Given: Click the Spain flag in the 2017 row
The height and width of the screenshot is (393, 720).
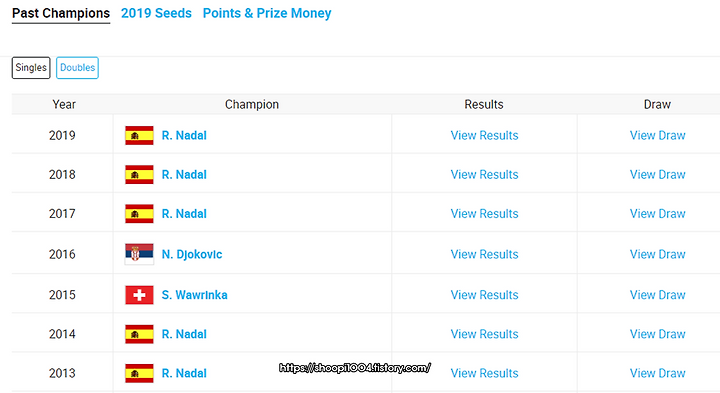Looking at the screenshot, I should (139, 213).
